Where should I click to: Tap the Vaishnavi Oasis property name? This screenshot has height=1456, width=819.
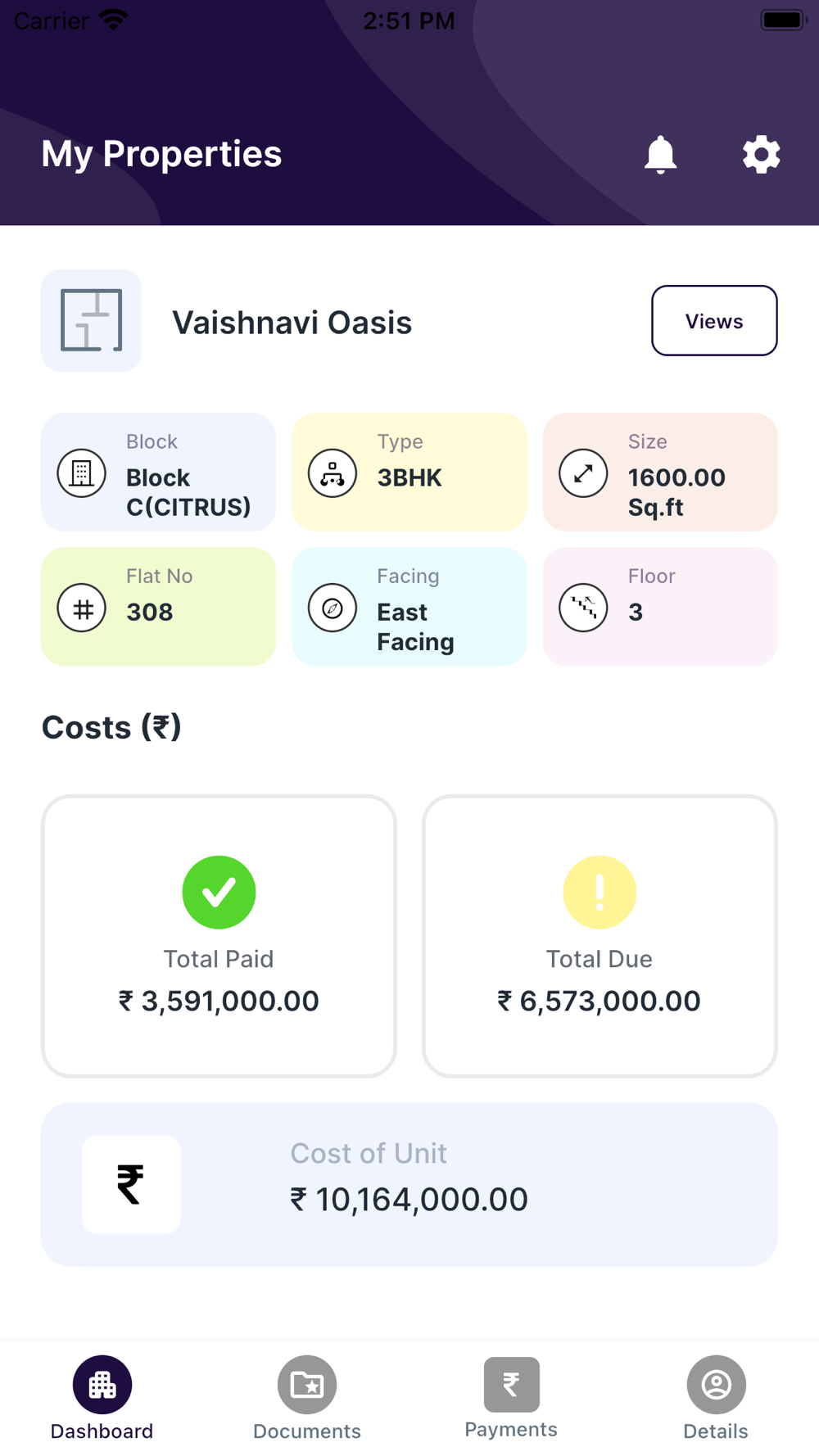point(292,323)
